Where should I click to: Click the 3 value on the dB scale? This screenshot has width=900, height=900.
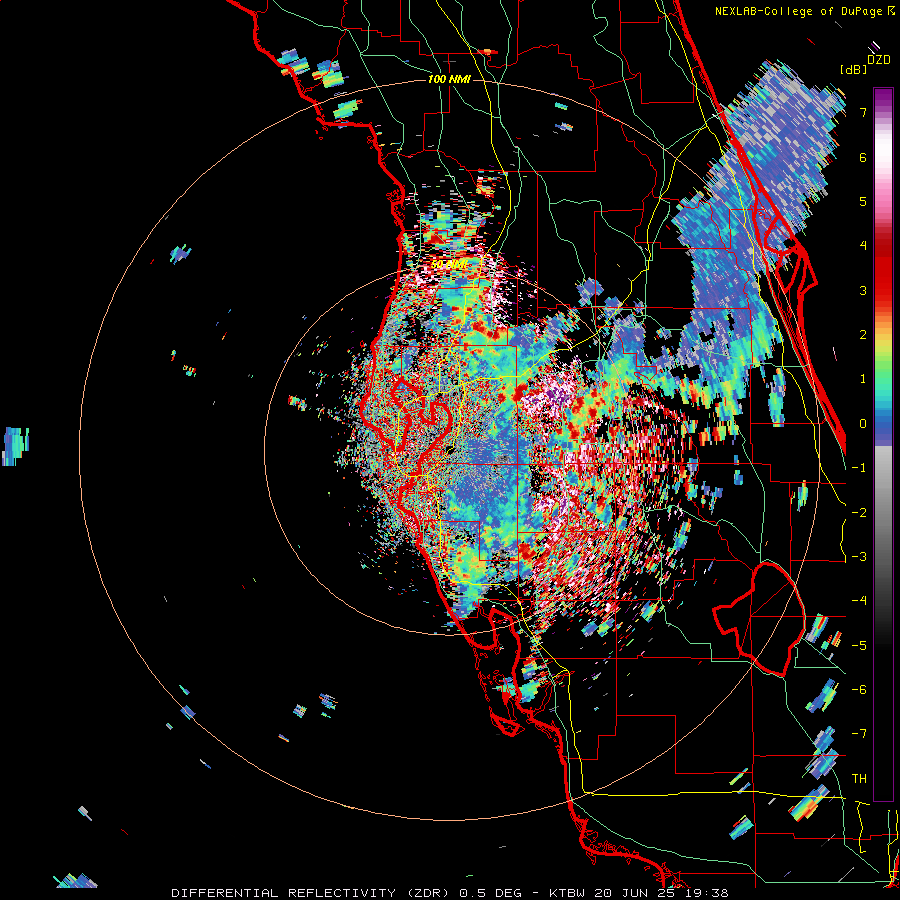point(863,290)
